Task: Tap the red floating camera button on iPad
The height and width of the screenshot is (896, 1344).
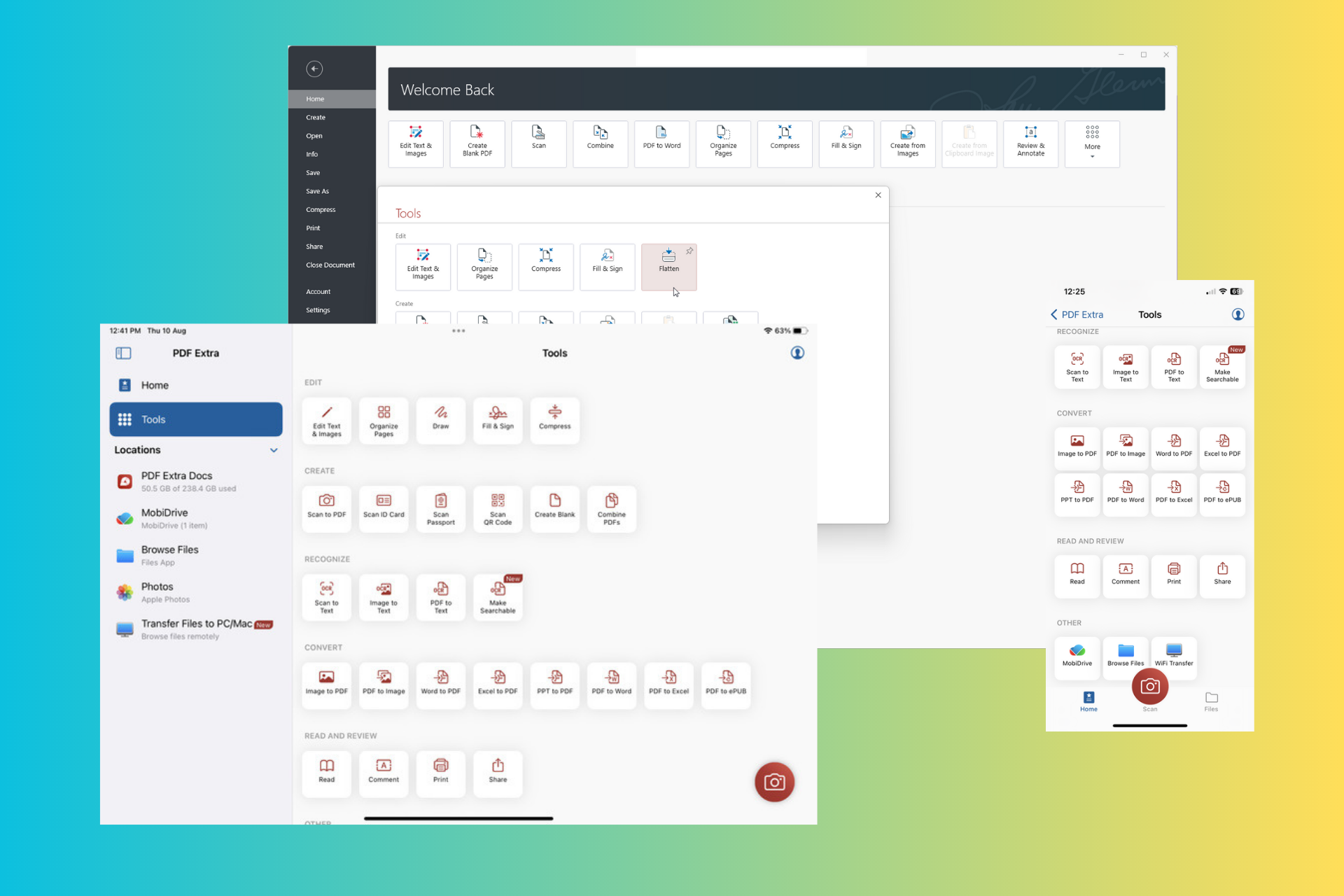Action: click(x=774, y=782)
